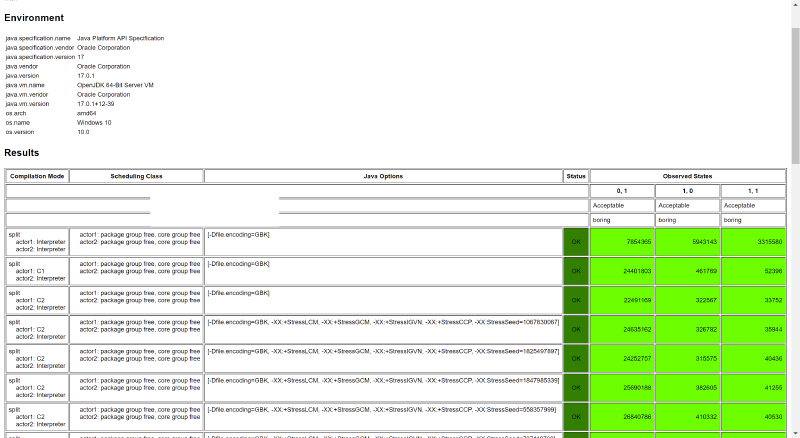Click the os.name value Windows 10
This screenshot has height=438, width=800.
point(94,122)
